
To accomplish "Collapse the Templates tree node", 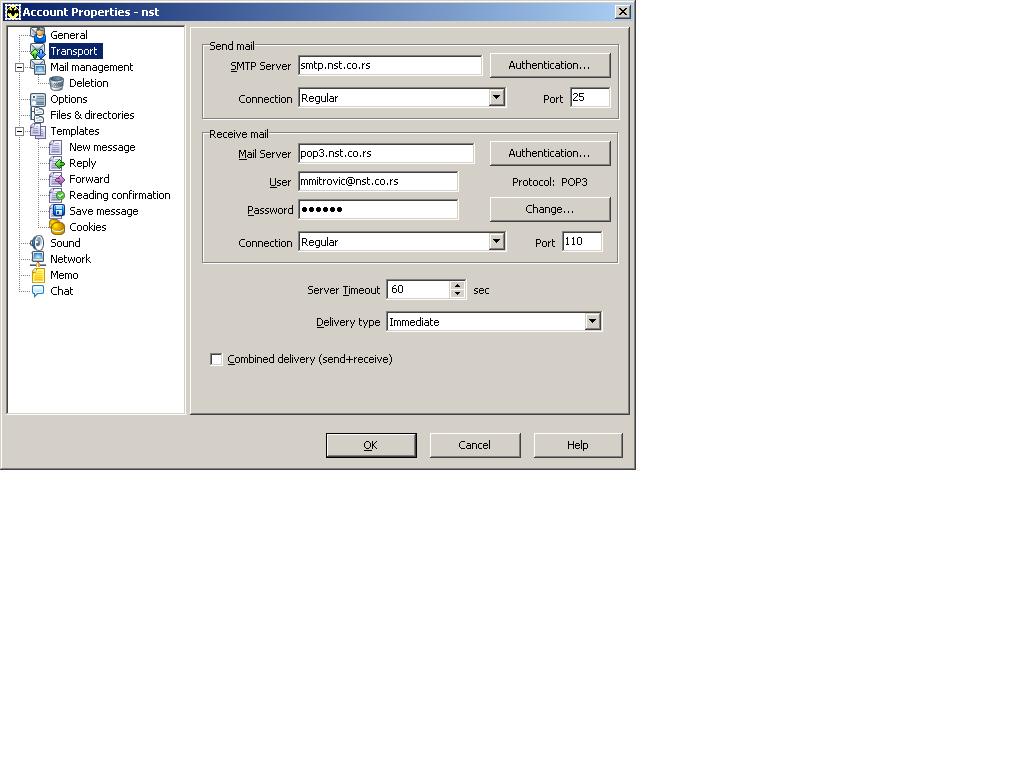I will [19, 131].
